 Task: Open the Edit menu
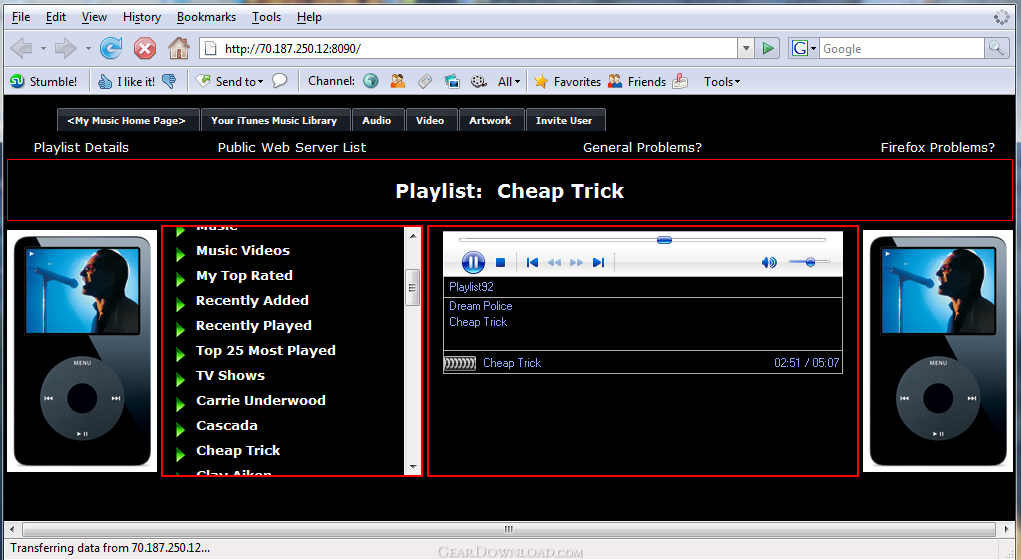55,17
